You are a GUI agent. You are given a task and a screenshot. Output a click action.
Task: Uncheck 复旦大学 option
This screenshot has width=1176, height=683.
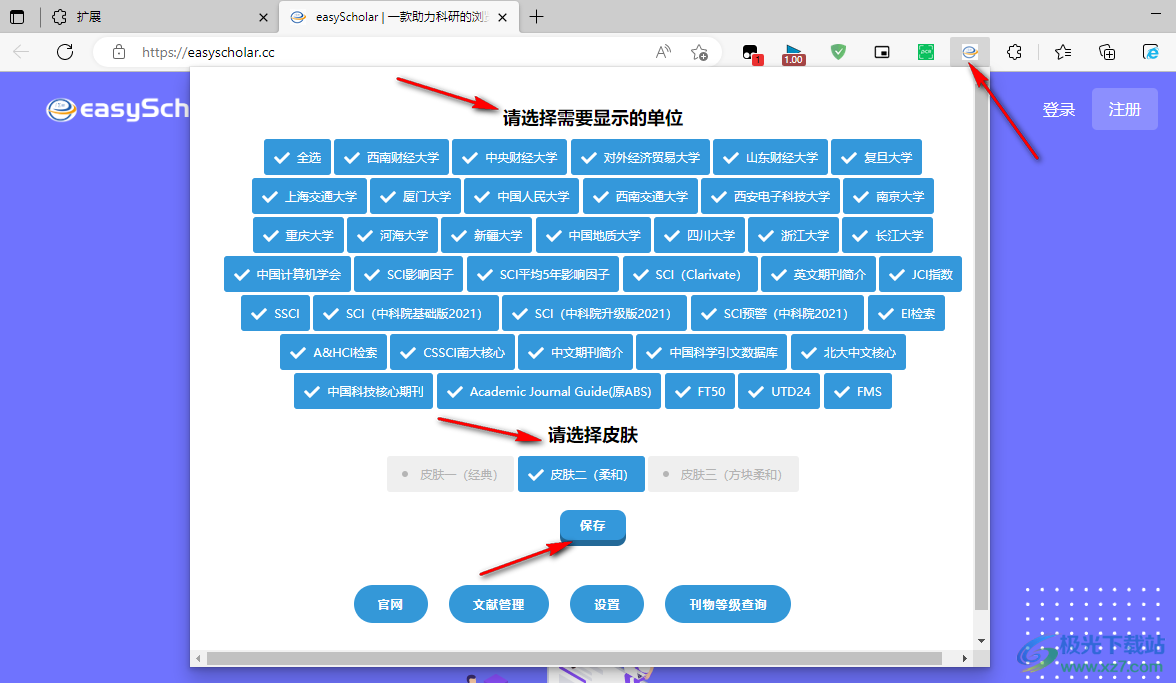(x=876, y=157)
